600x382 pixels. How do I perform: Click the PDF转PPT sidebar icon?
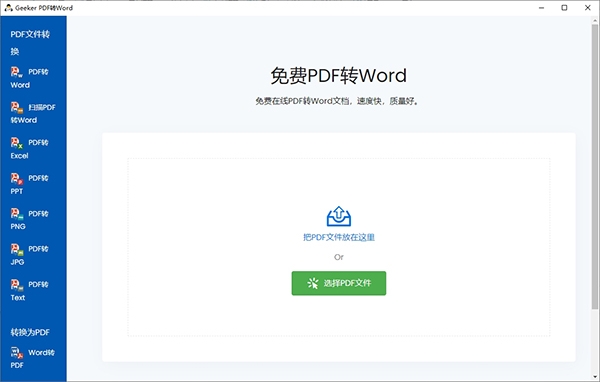pos(16,178)
